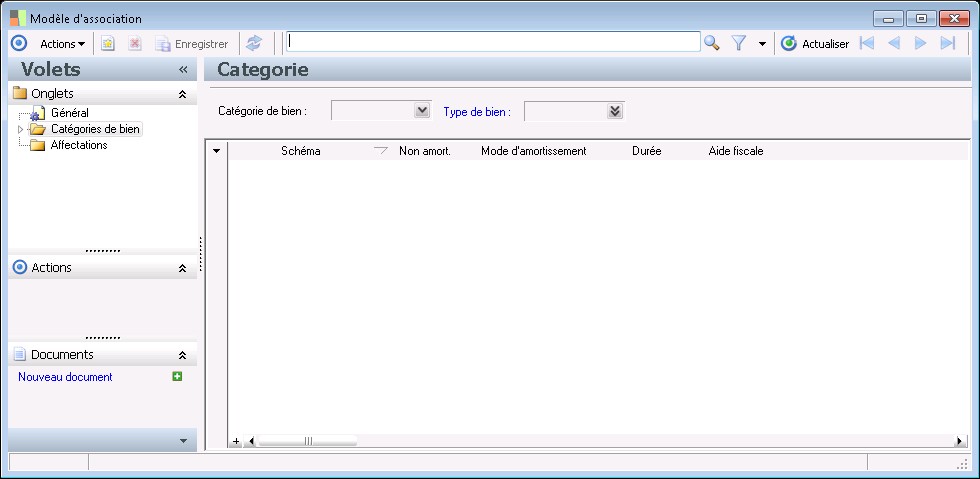This screenshot has height=479, width=980.
Task: Go to last record navigation icon
Action: [x=948, y=43]
